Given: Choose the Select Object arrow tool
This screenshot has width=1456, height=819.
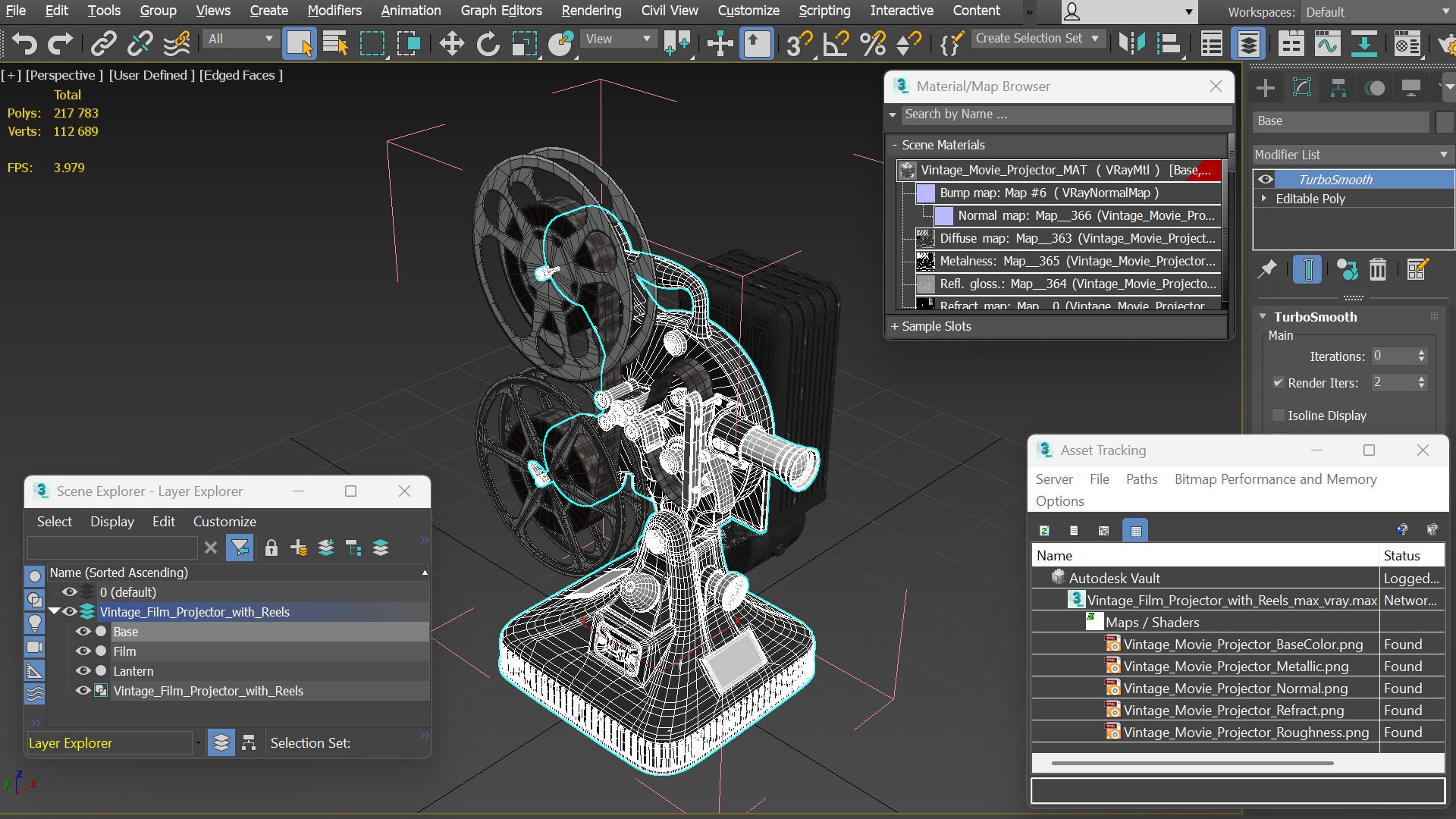Looking at the screenshot, I should (299, 43).
